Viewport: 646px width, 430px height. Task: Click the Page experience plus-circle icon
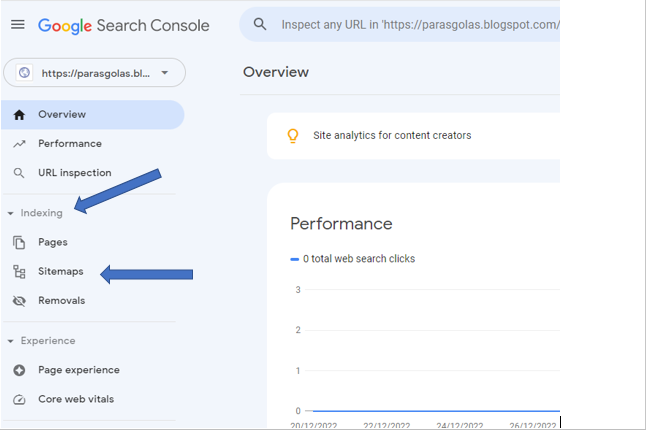[19, 370]
